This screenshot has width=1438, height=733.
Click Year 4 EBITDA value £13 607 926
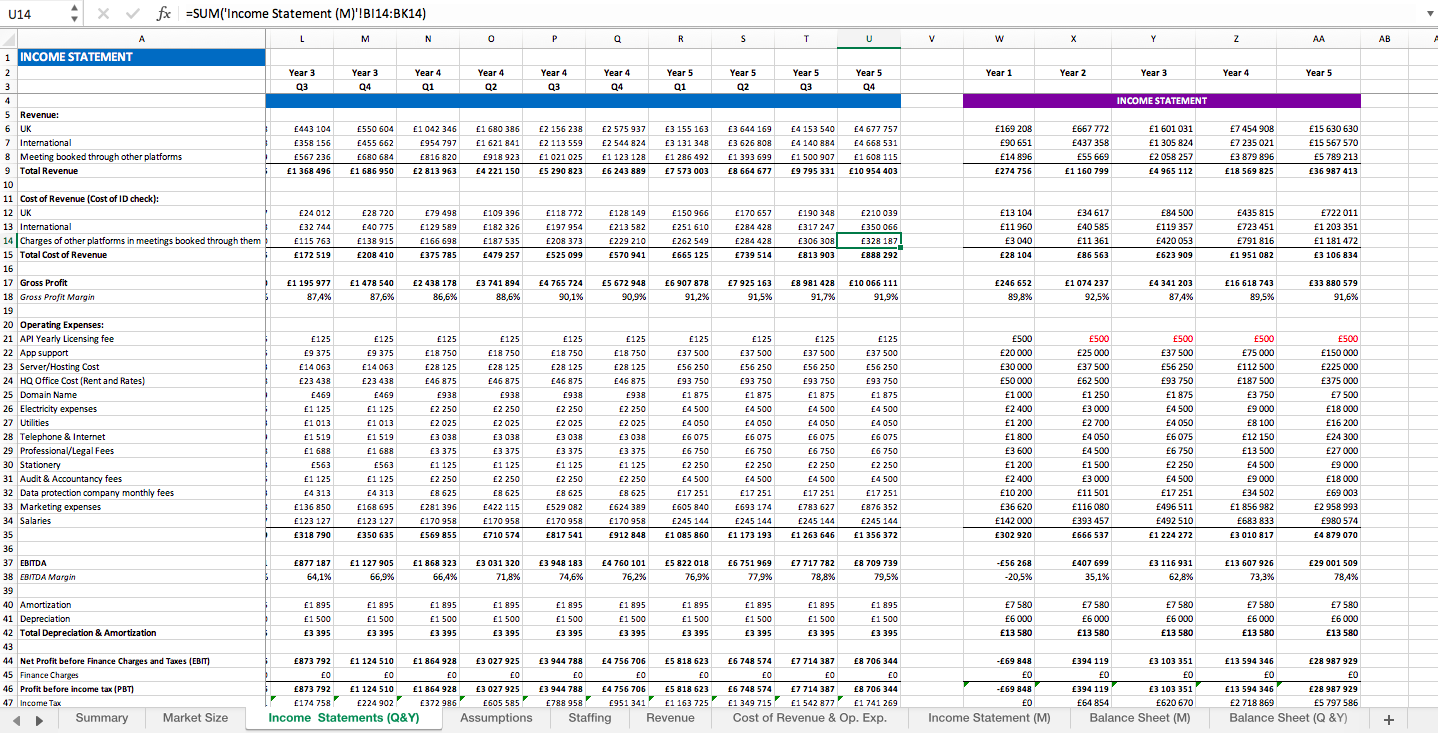[1236, 562]
